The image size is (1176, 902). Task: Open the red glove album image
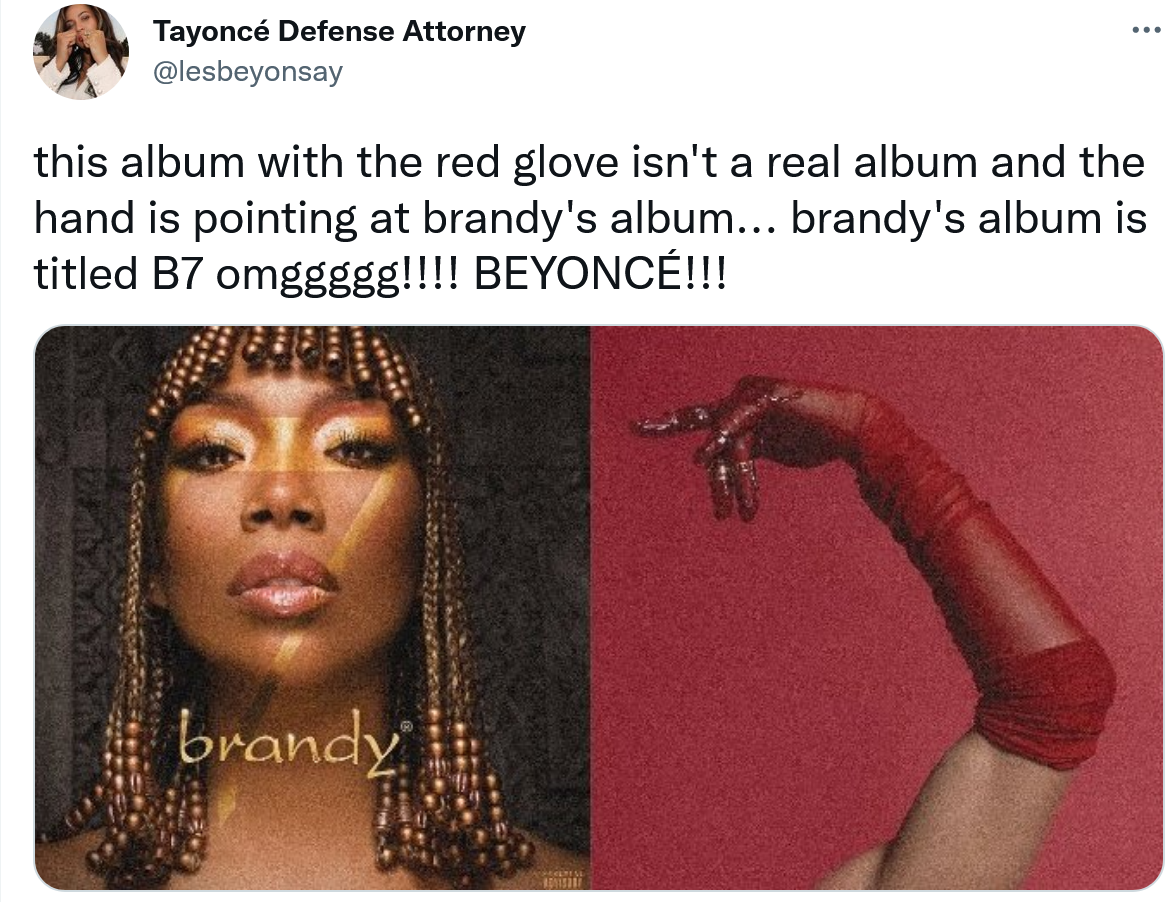[x=877, y=607]
